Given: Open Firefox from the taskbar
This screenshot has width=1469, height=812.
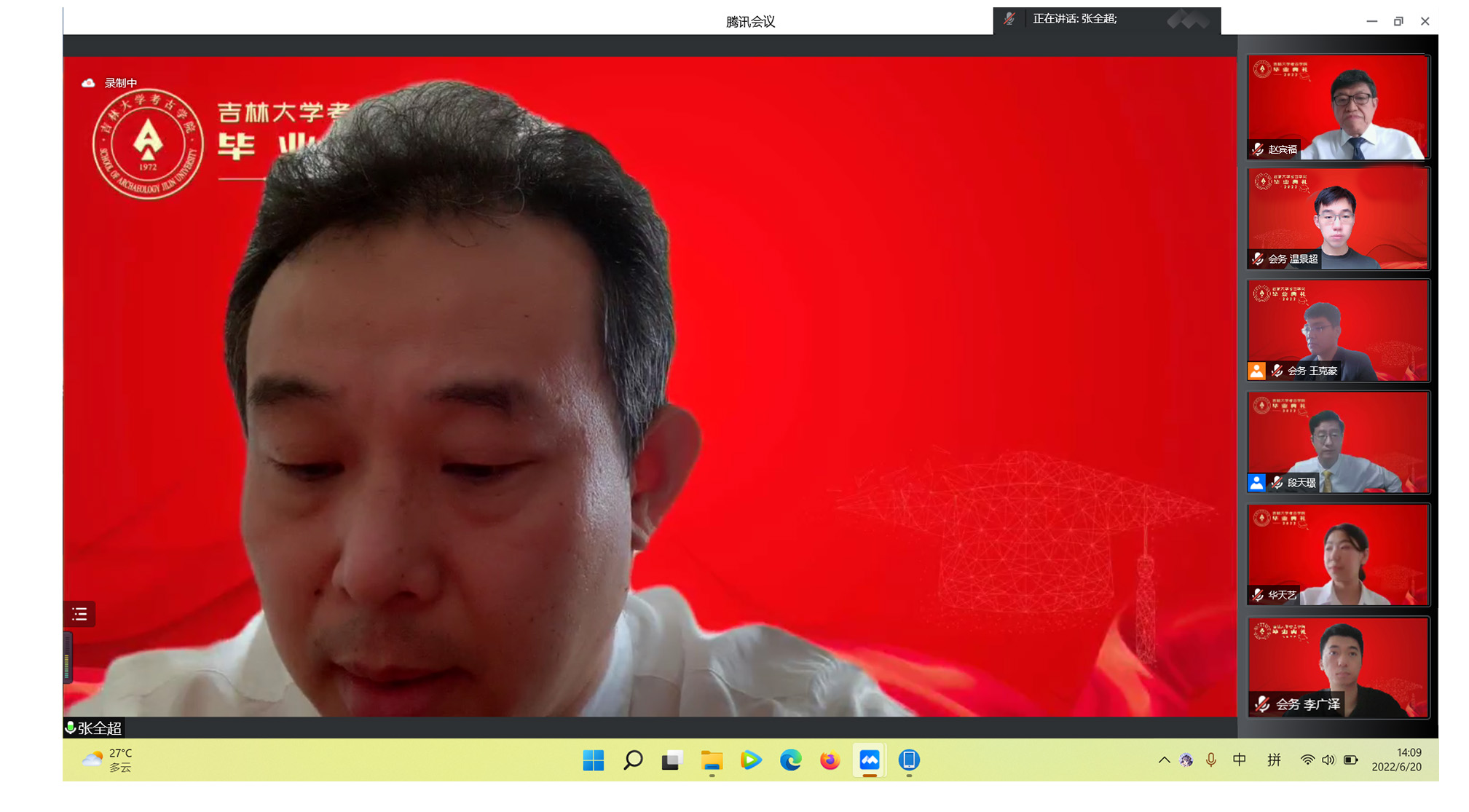Looking at the screenshot, I should (x=830, y=760).
